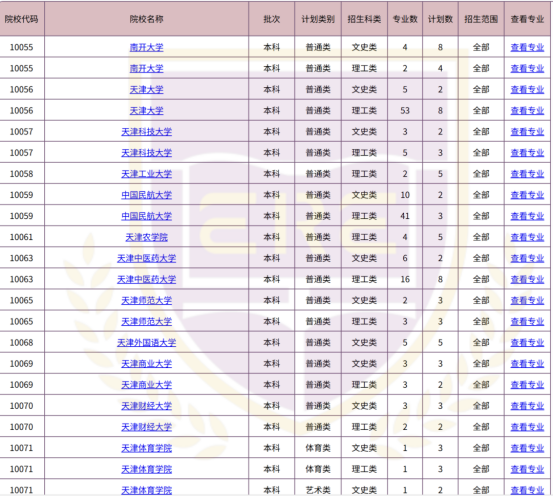Open 天津科技大学 link in 文史类 row
553x497 pixels.
tap(146, 132)
